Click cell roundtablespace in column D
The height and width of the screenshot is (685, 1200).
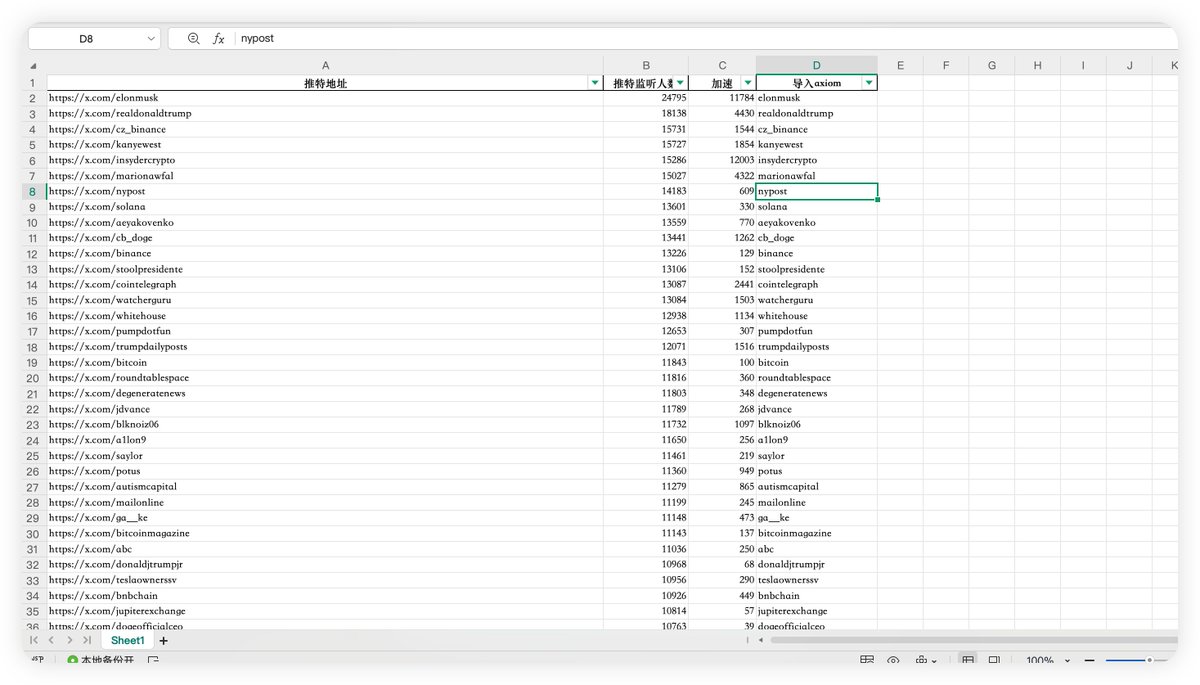coord(816,378)
